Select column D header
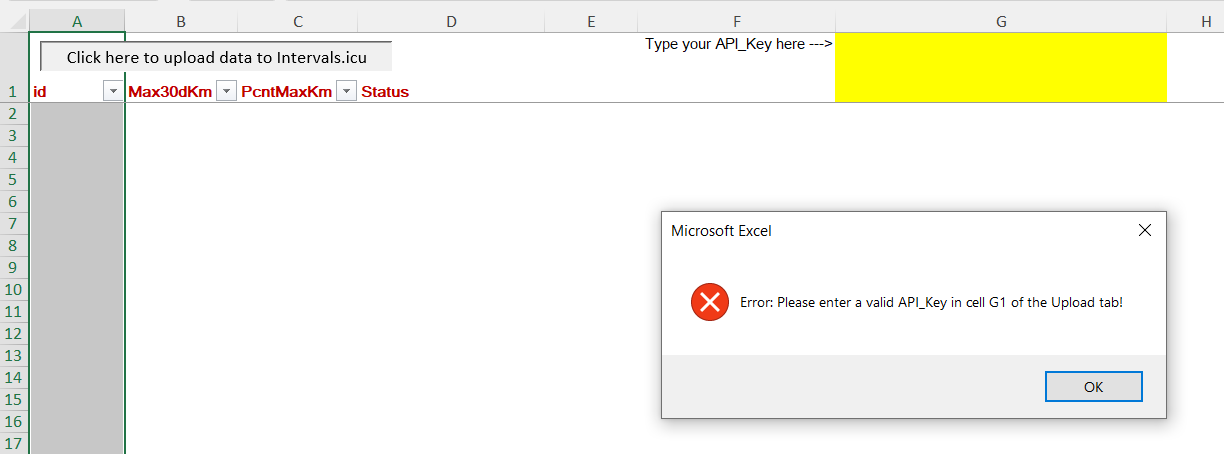1224x454 pixels. [x=451, y=21]
